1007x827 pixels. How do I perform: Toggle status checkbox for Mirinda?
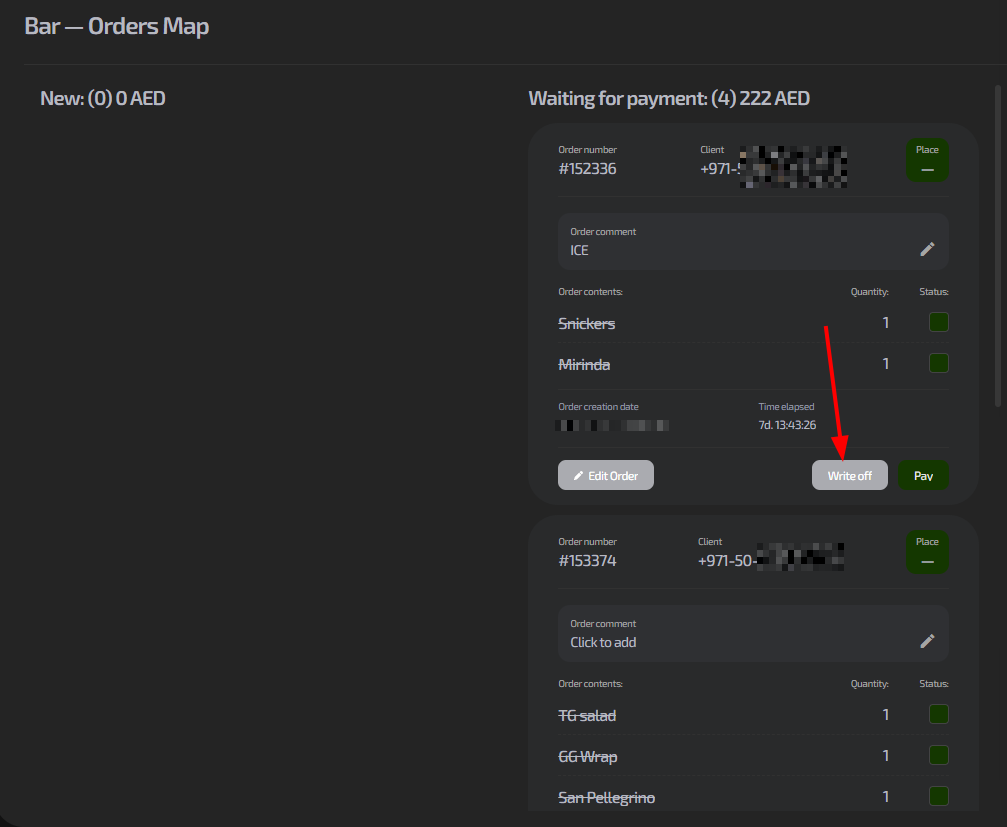[938, 363]
